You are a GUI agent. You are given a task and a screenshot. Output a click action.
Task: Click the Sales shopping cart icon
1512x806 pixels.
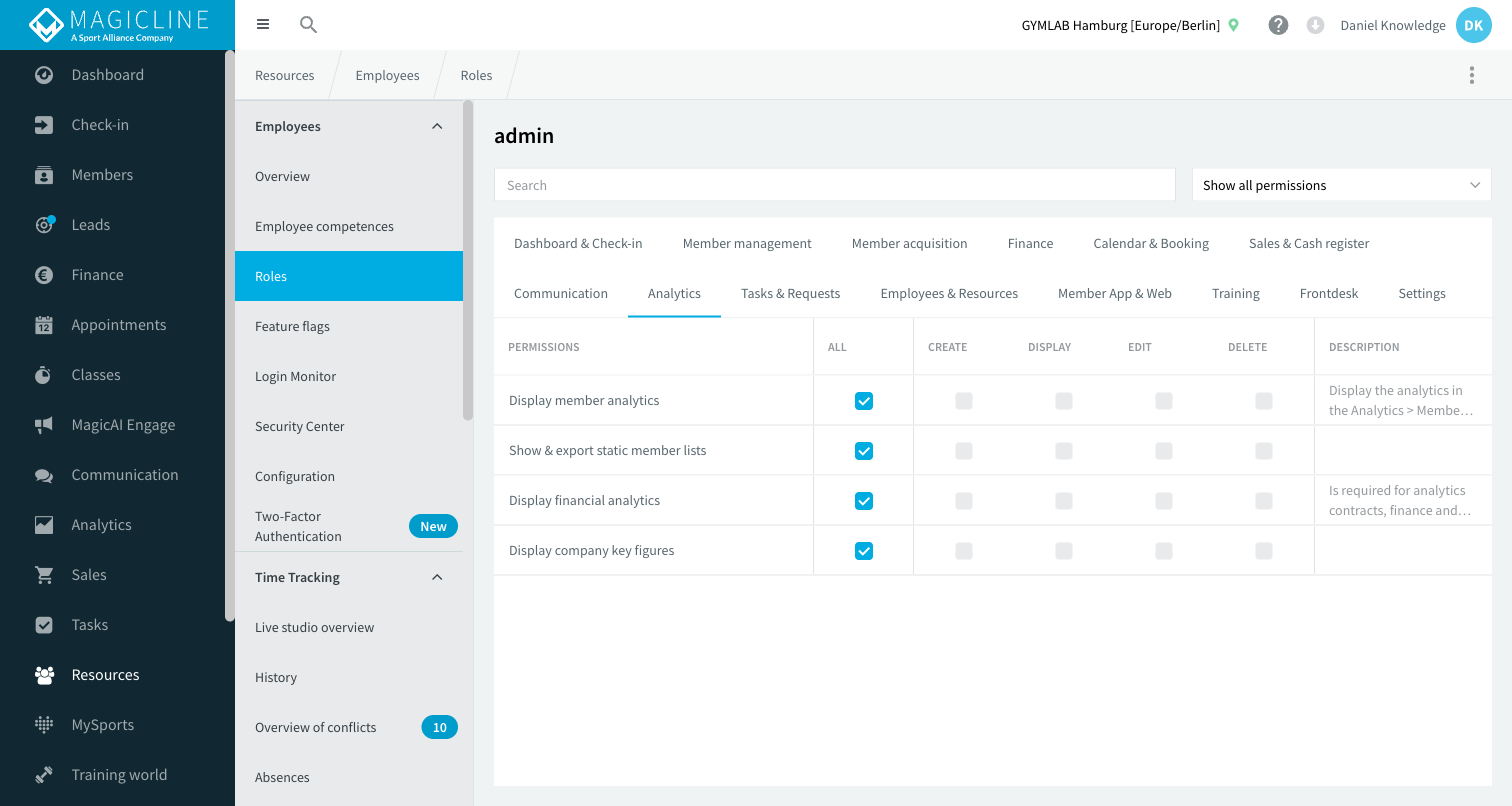point(44,575)
